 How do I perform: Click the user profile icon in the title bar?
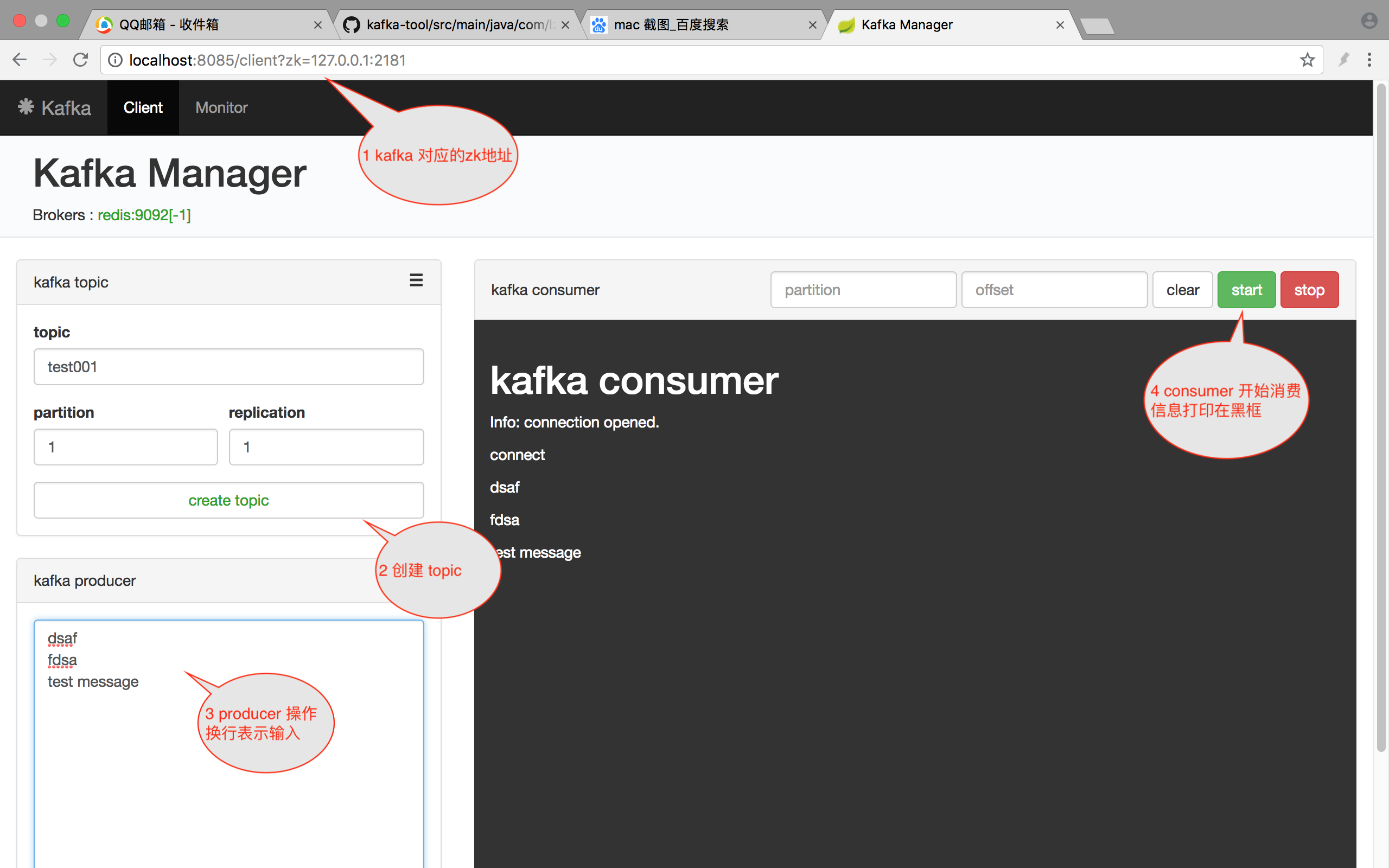coord(1369,21)
